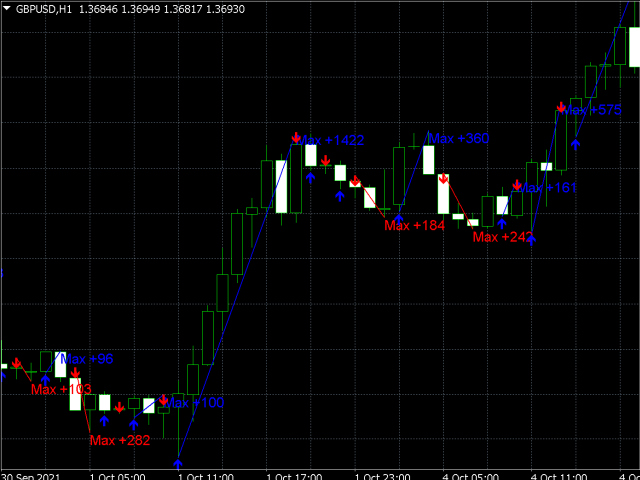Viewport: 640px width, 480px height.
Task: Select the blue Max +575 label
Action: click(x=592, y=110)
